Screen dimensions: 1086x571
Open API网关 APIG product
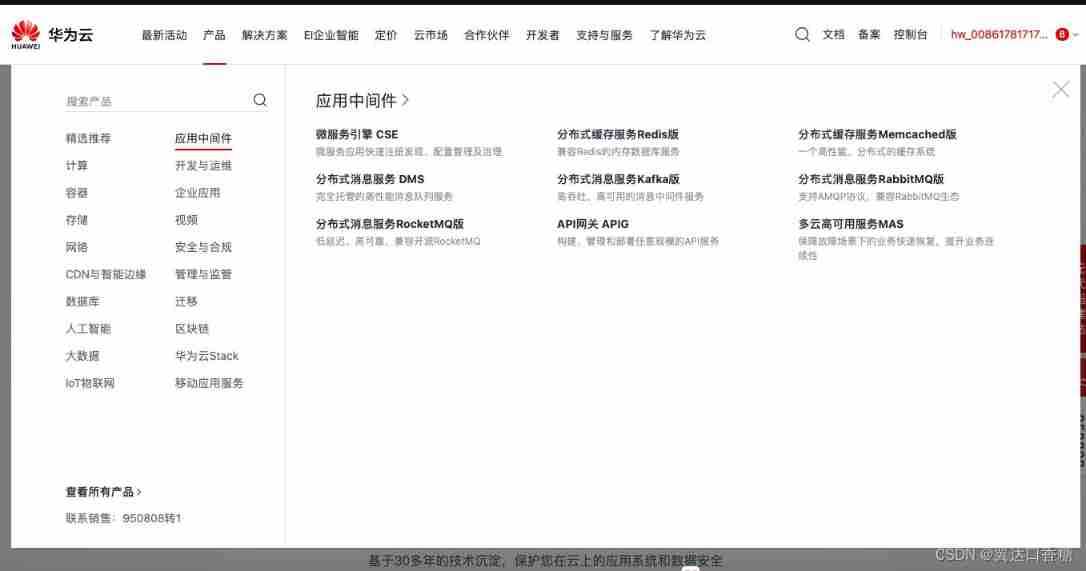[x=593, y=224]
